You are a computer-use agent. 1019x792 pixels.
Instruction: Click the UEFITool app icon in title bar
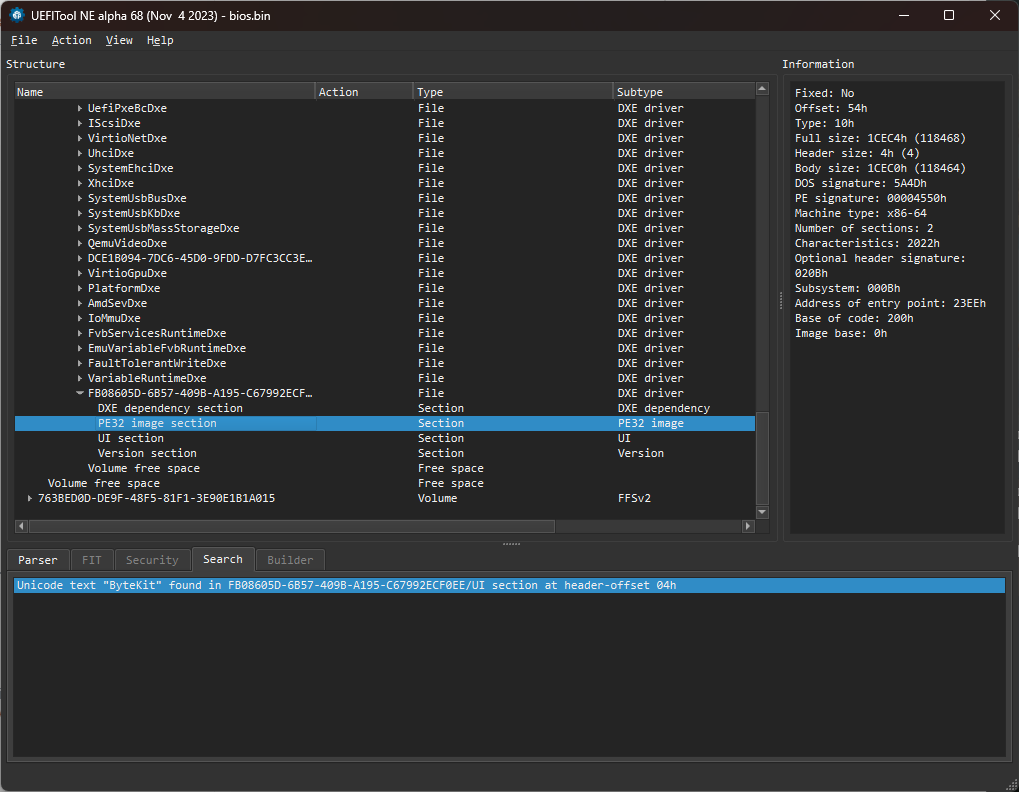tap(18, 15)
